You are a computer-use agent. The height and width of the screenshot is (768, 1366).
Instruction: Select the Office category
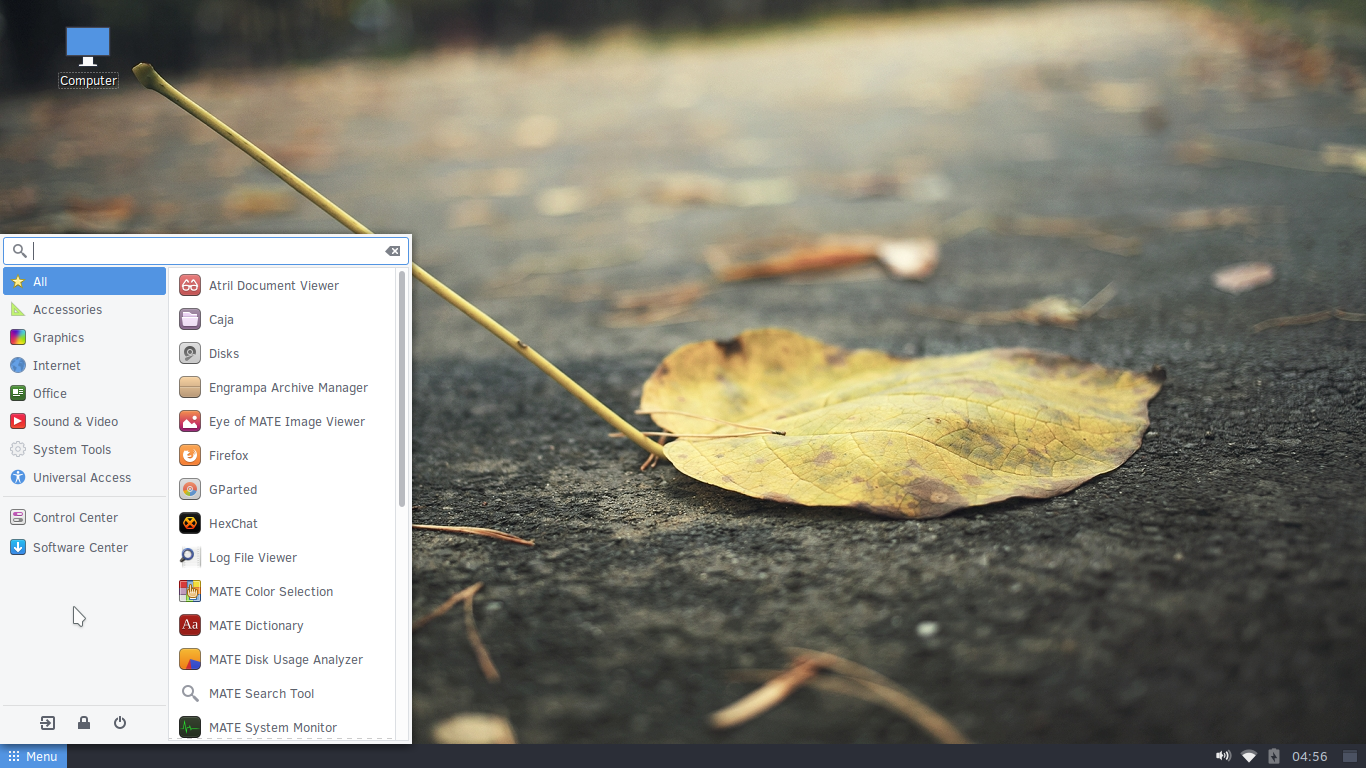tap(84, 393)
